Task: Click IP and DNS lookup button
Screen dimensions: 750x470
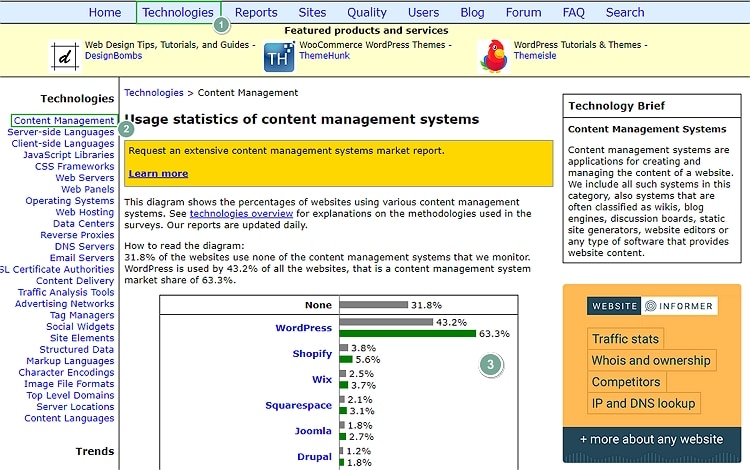Action: [643, 403]
